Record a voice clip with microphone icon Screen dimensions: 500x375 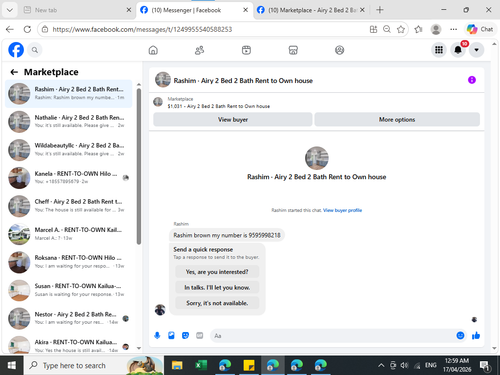point(157,335)
